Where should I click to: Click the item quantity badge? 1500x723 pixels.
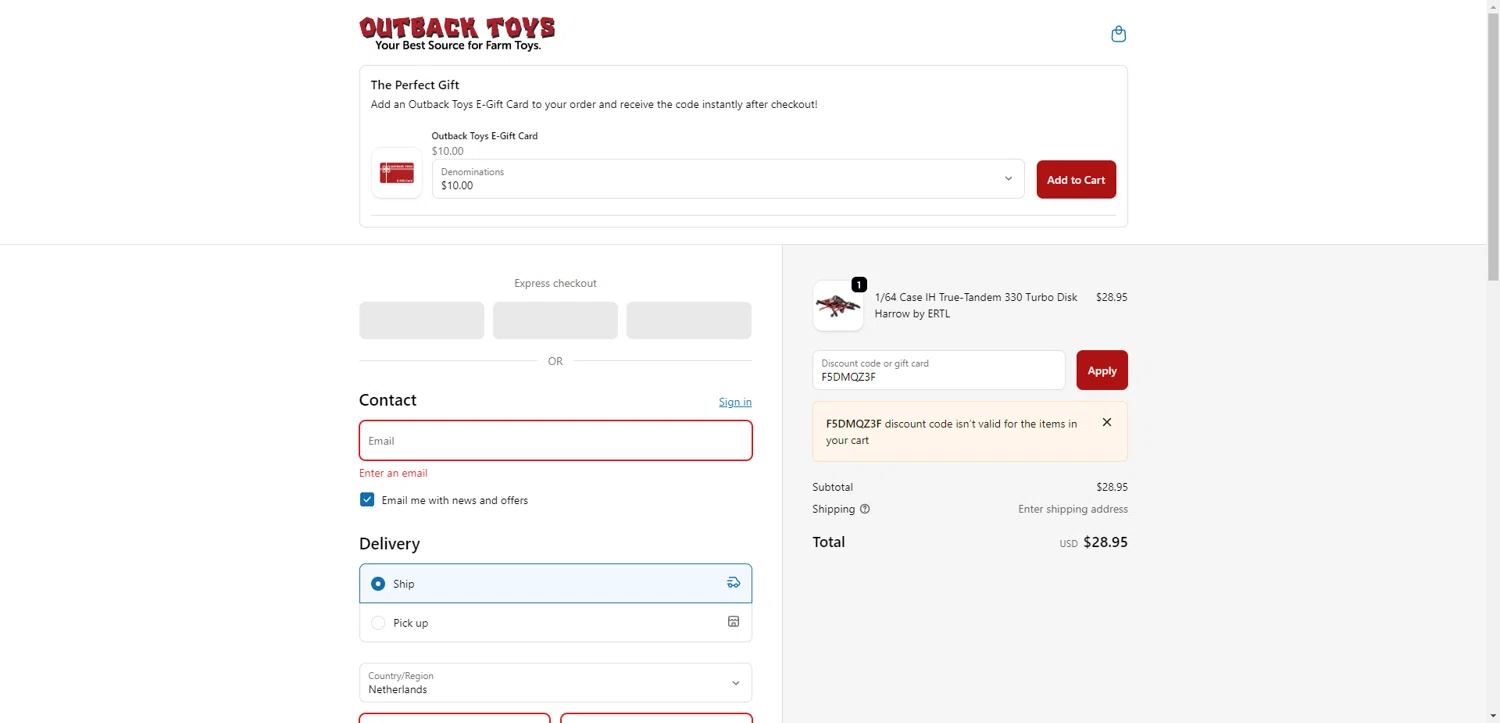pyautogui.click(x=859, y=285)
